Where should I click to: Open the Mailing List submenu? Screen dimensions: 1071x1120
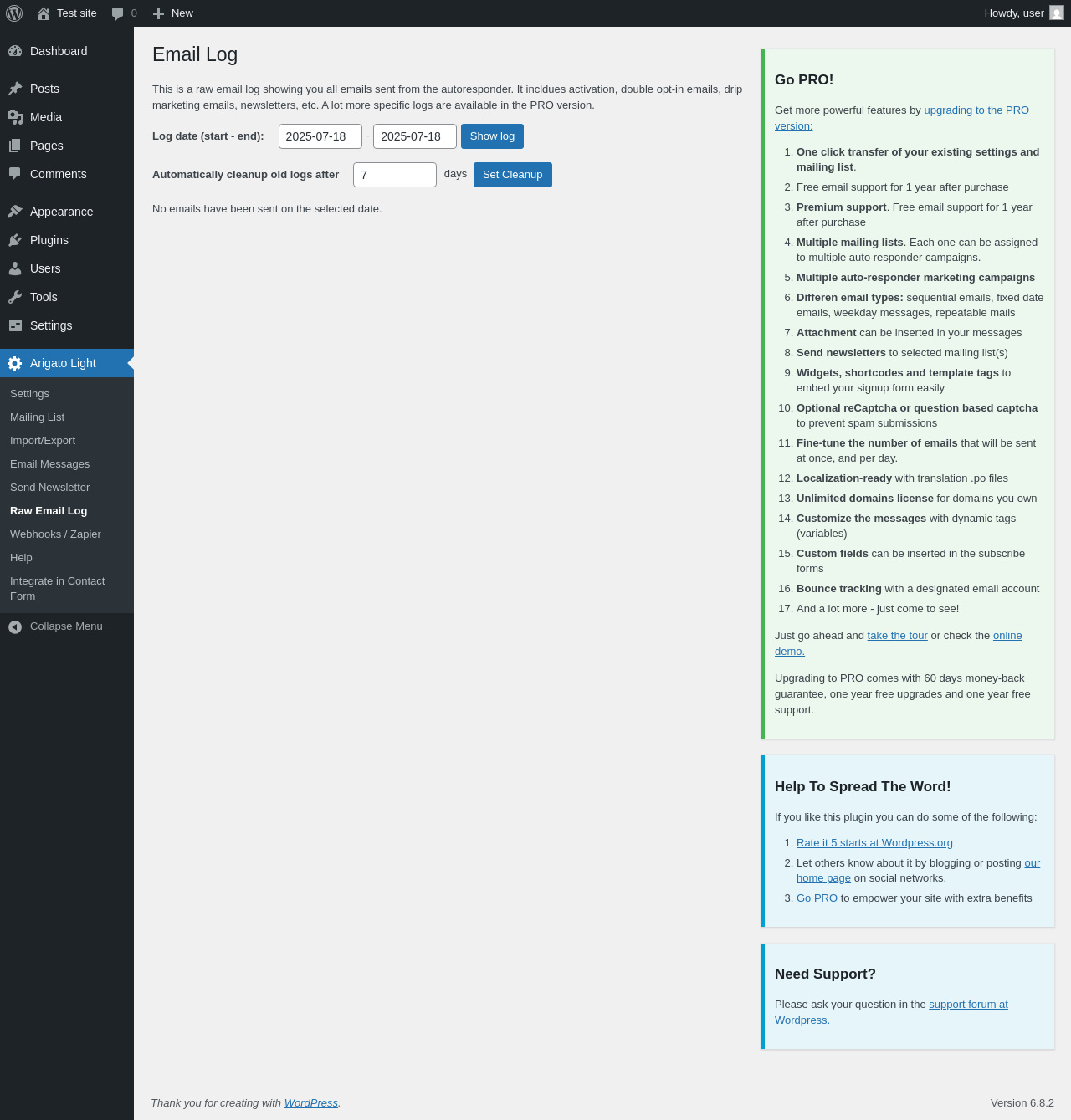37,417
